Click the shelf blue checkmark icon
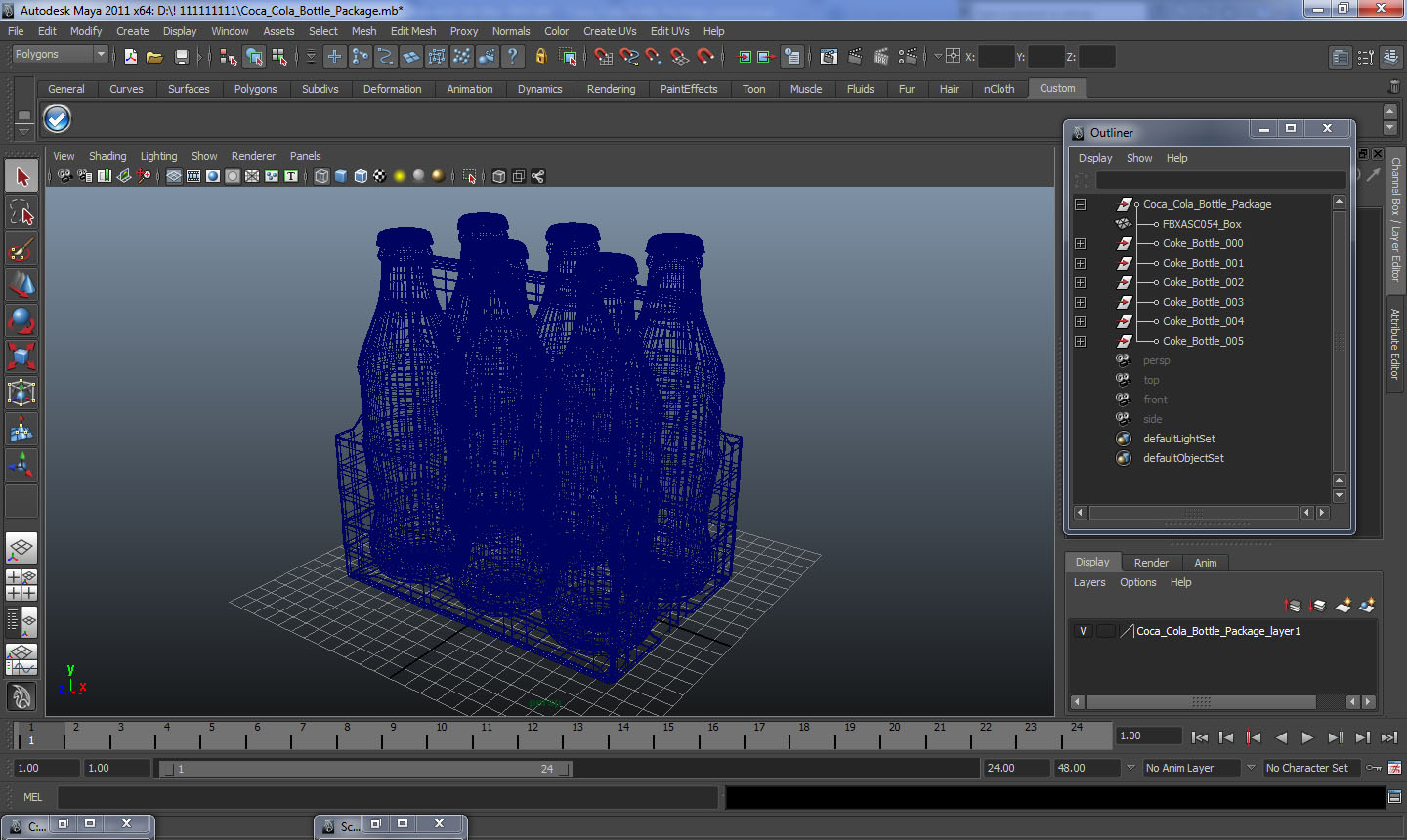Screen dimensions: 1407x840 (x=58, y=118)
